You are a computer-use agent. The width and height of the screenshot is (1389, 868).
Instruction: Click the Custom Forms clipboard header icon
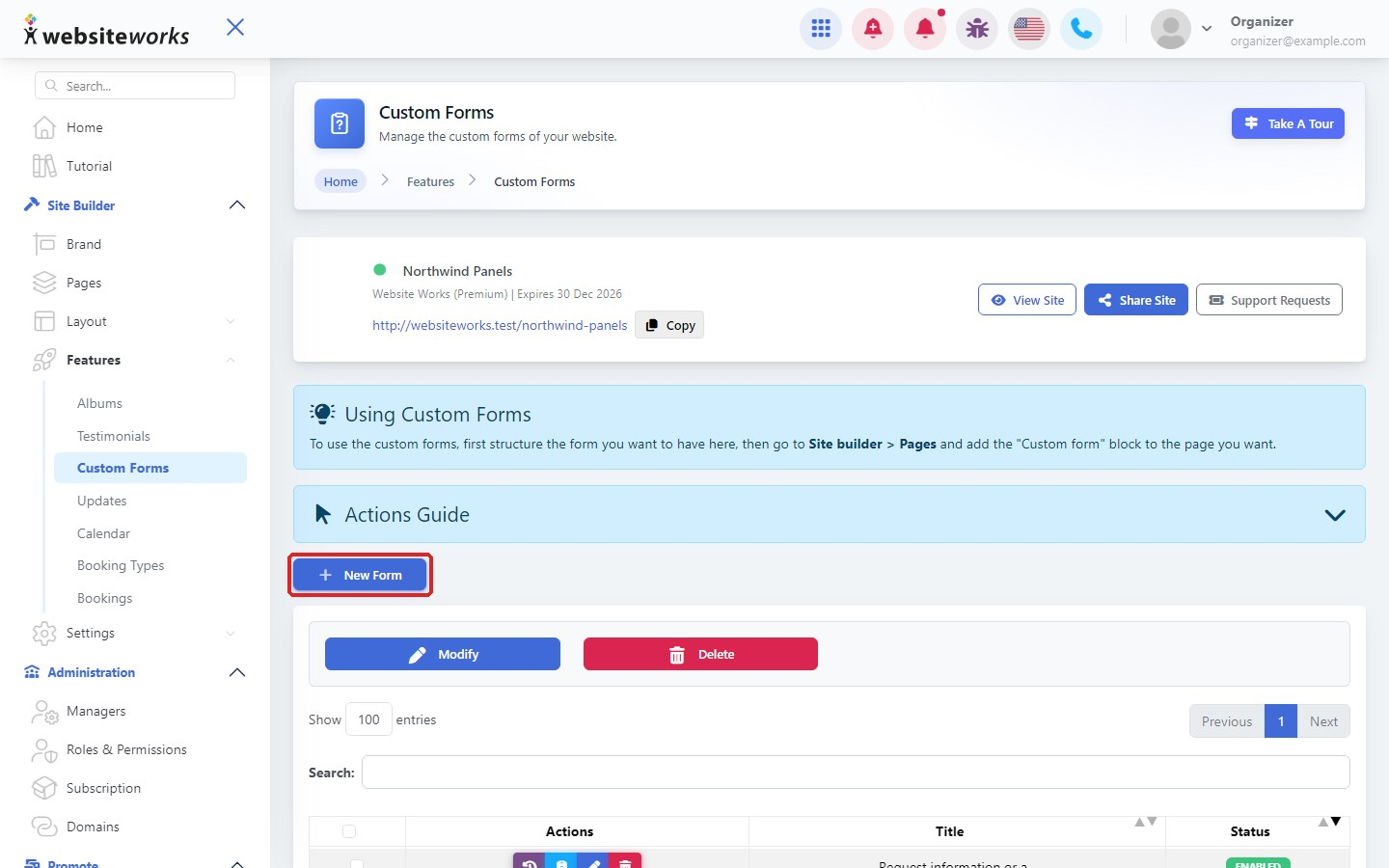pos(340,123)
